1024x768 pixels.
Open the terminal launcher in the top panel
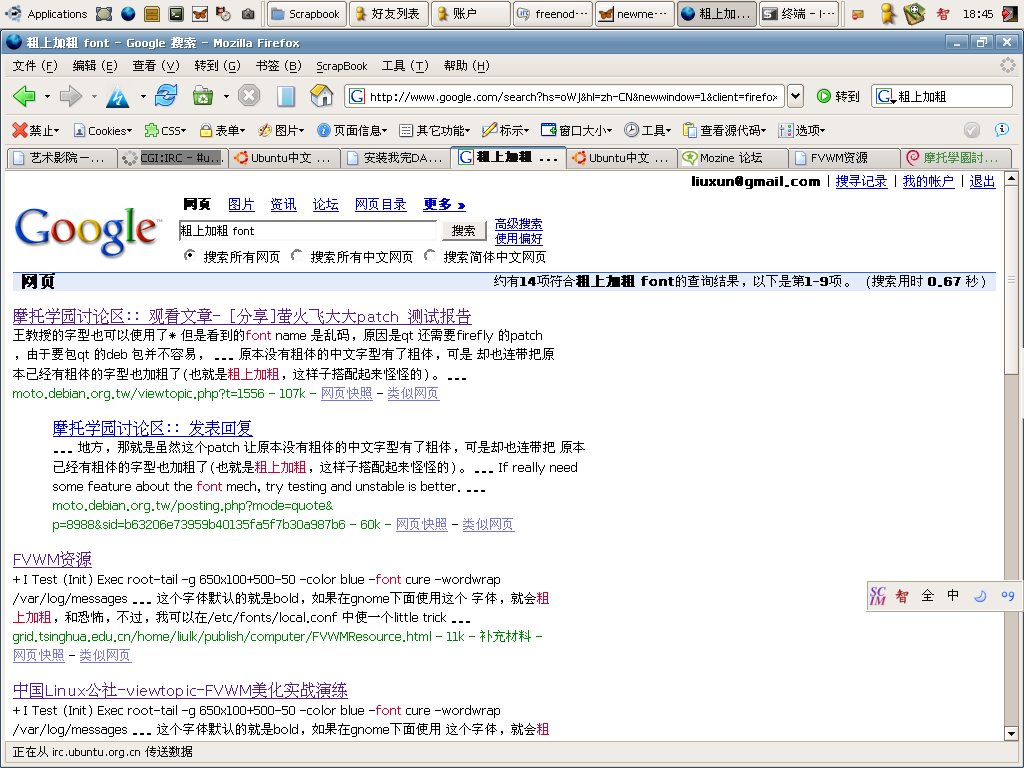(x=176, y=13)
